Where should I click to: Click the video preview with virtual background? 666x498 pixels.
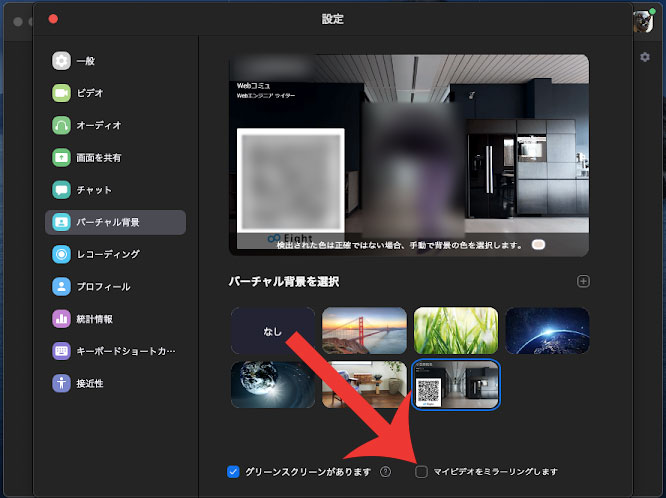[409, 155]
